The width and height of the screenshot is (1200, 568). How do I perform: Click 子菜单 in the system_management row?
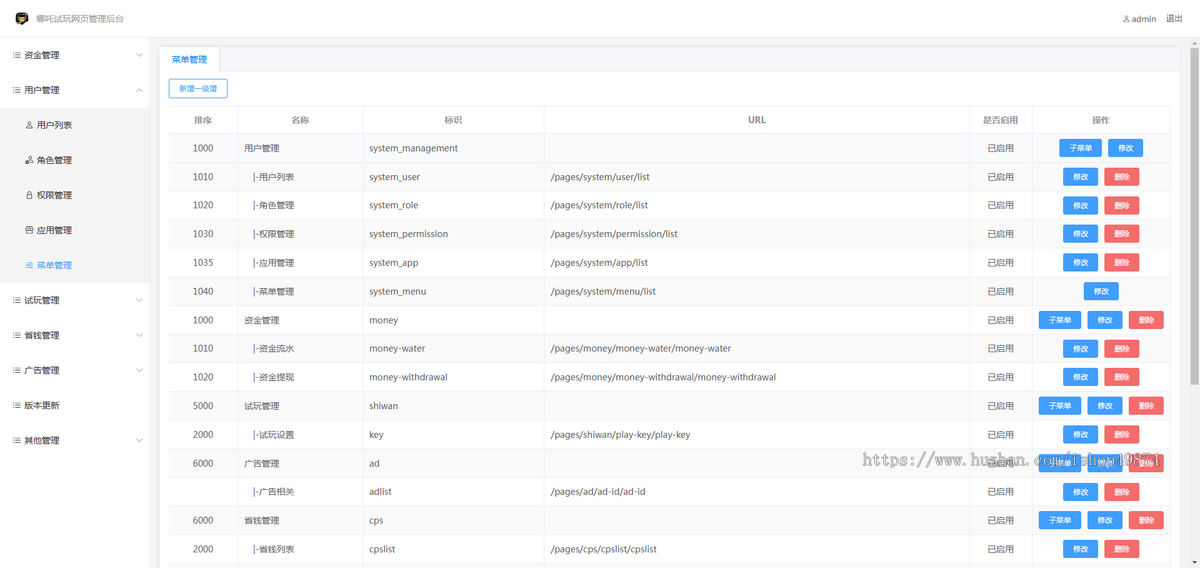tap(1080, 148)
